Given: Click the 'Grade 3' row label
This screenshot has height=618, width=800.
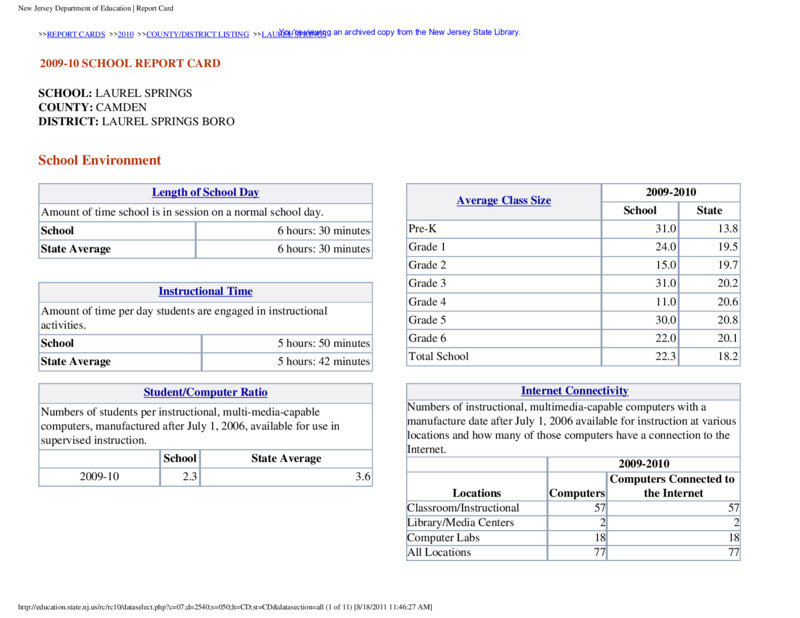Looking at the screenshot, I should coord(427,283).
